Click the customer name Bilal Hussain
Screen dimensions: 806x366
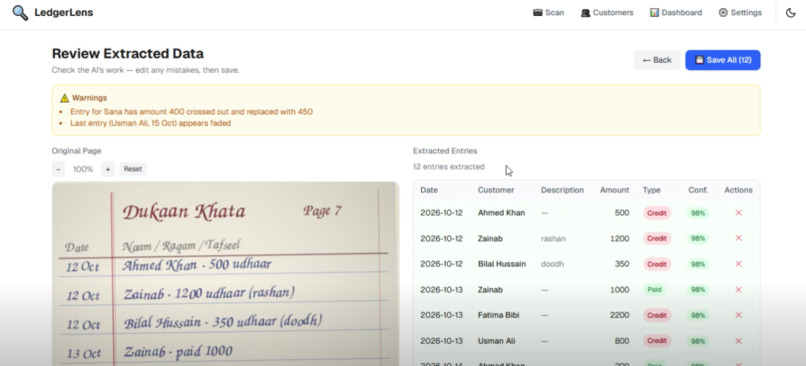(502, 264)
